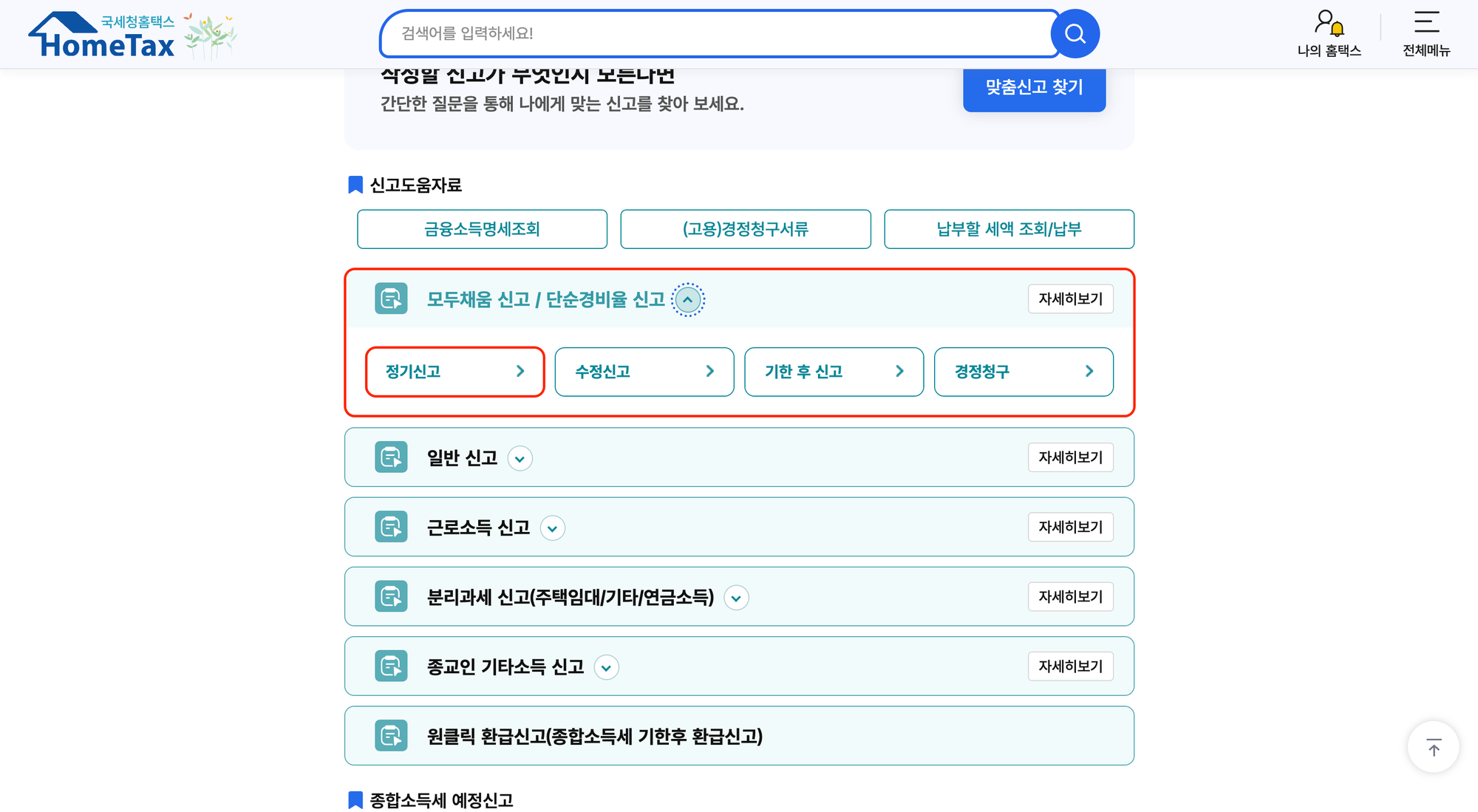The image size is (1478, 812).
Task: Collapse 모두채움 신고 / 단순경비율 신고 section
Action: pyautogui.click(x=688, y=300)
